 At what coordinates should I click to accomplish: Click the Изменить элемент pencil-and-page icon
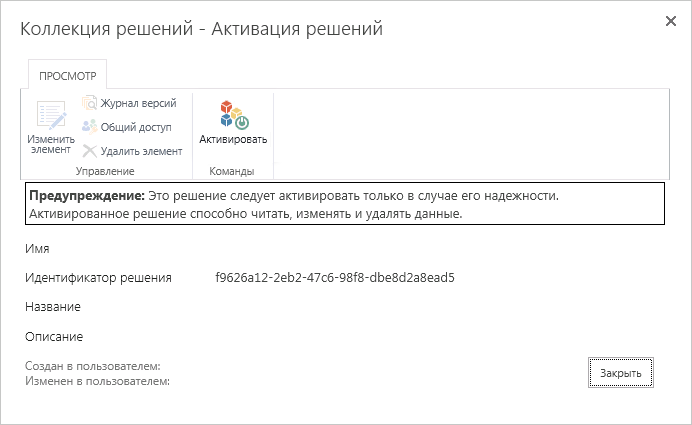pos(50,114)
